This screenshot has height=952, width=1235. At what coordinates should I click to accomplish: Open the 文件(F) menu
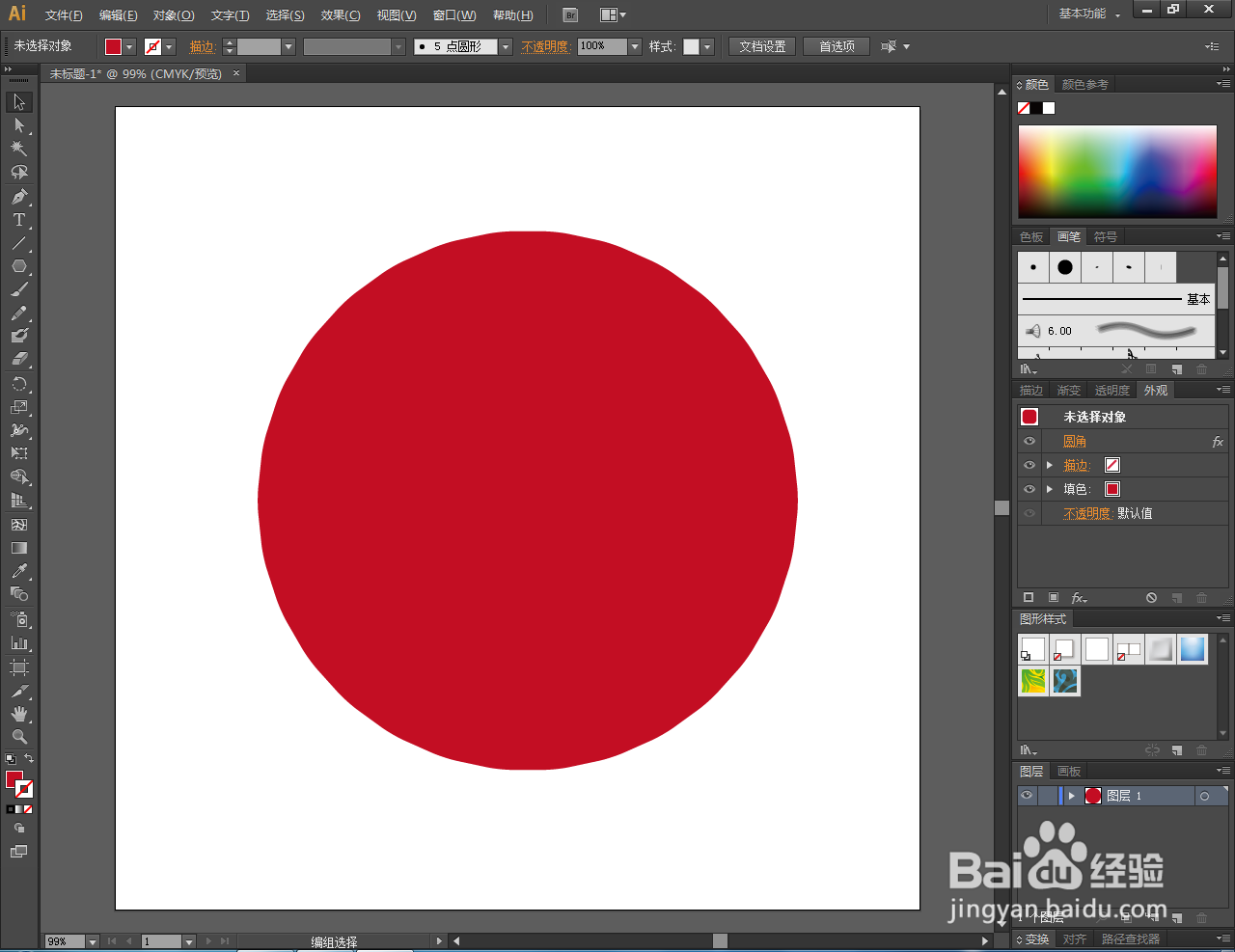64,15
